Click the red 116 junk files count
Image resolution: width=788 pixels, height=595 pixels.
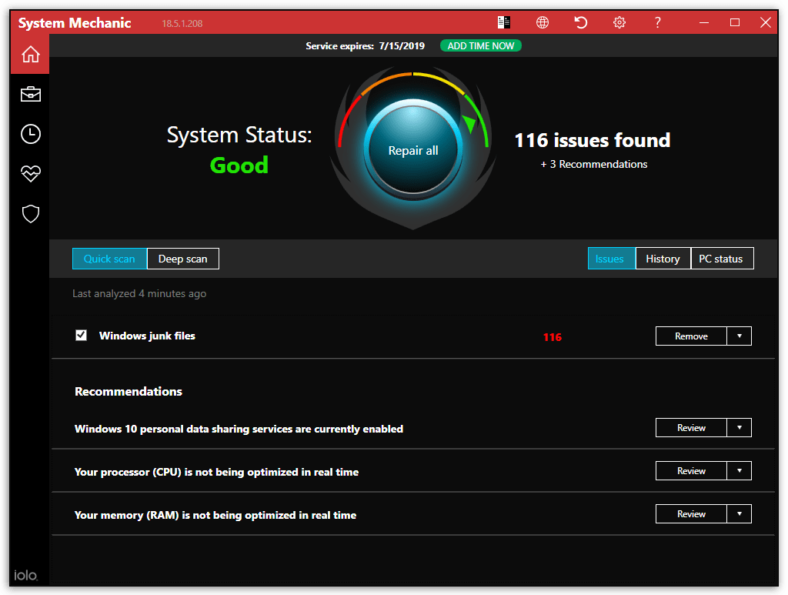coord(552,337)
